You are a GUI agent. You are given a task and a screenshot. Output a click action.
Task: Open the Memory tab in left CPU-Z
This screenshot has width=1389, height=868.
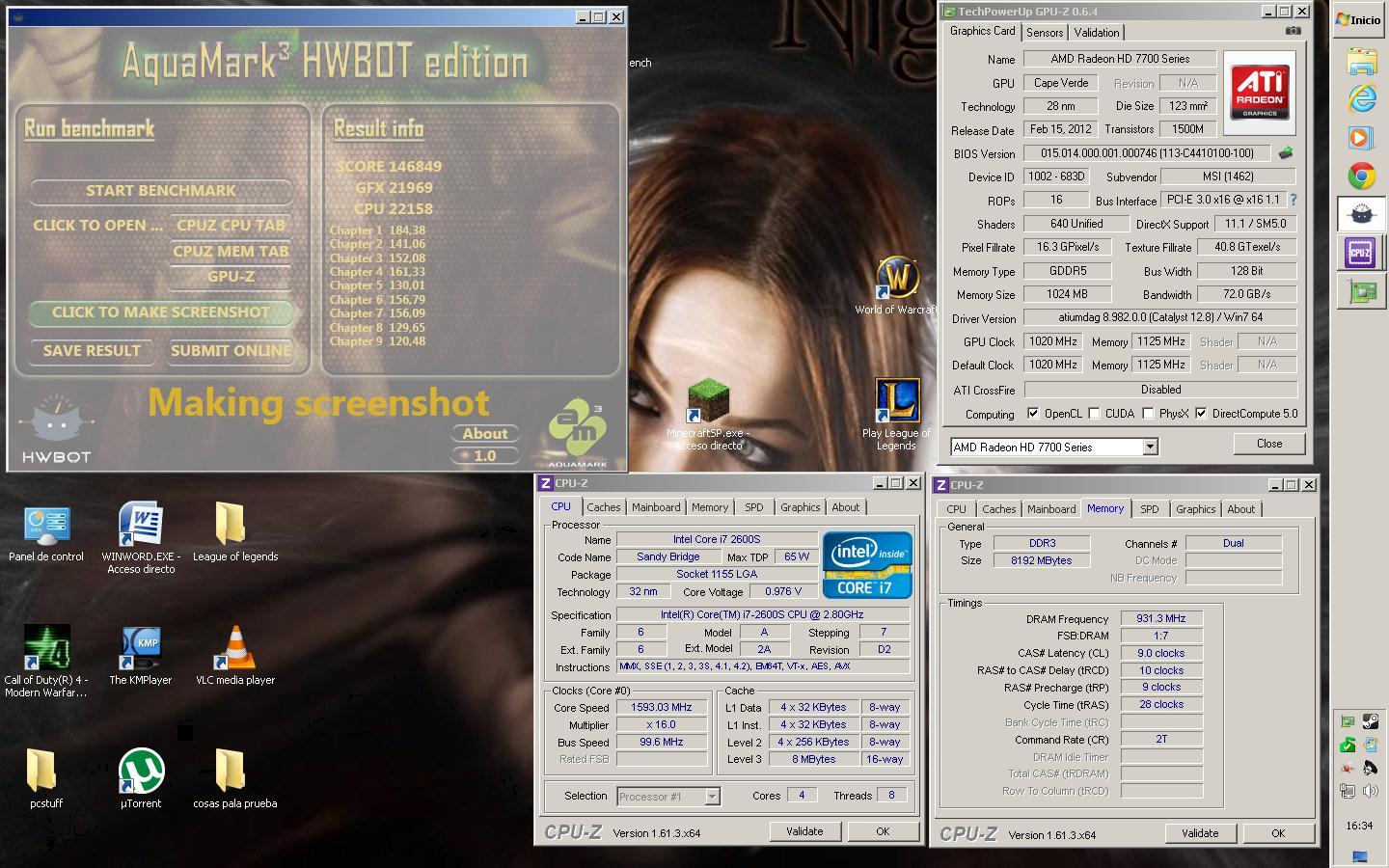click(710, 507)
